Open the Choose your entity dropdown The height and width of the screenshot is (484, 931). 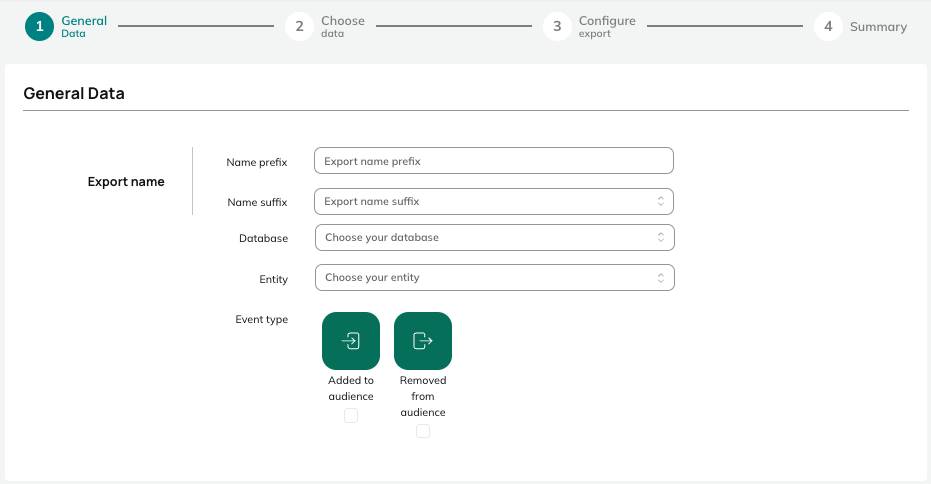[495, 277]
